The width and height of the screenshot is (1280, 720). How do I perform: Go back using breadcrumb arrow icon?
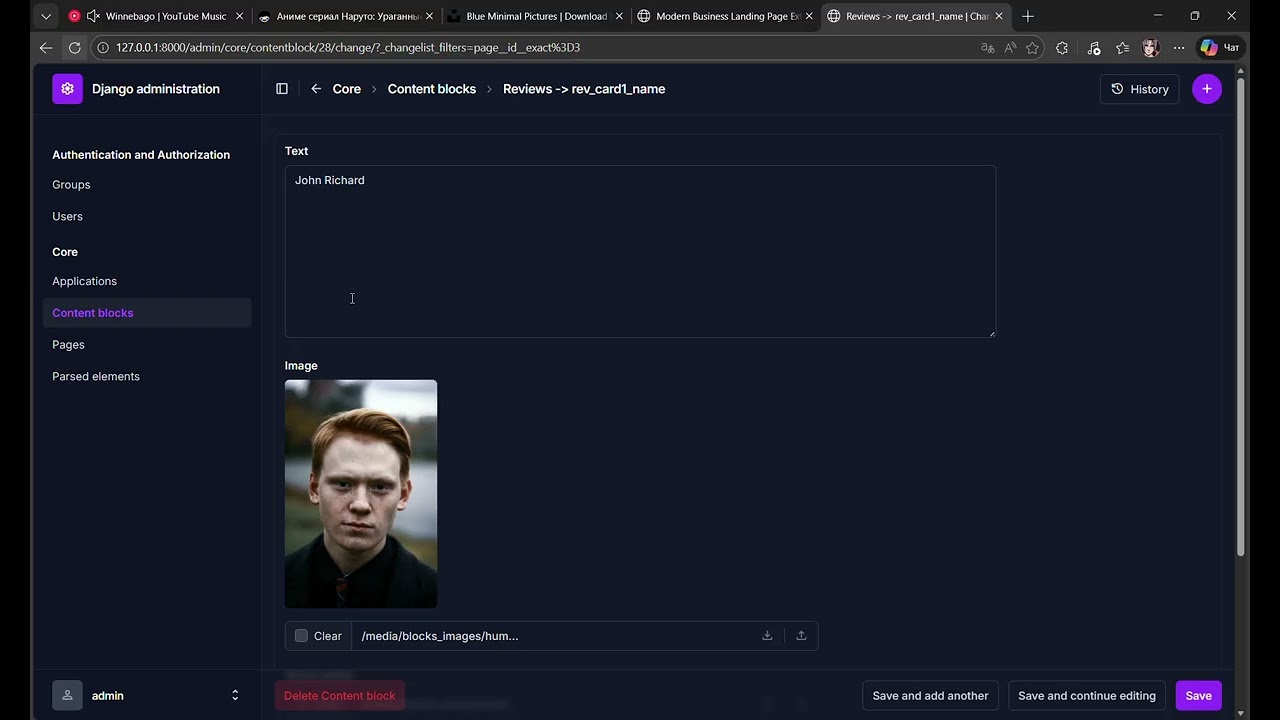pyautogui.click(x=316, y=89)
